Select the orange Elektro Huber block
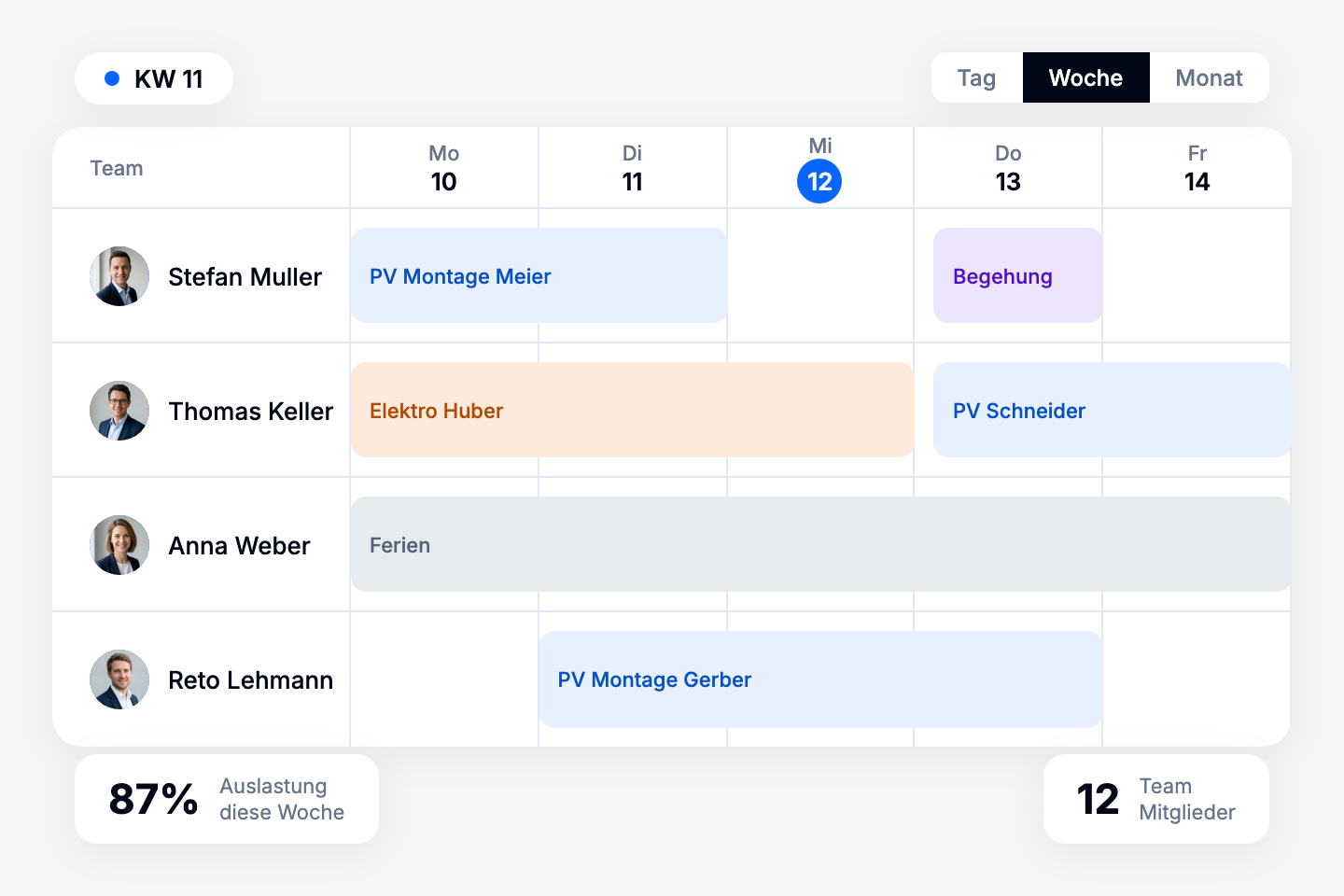1344x896 pixels. click(632, 410)
